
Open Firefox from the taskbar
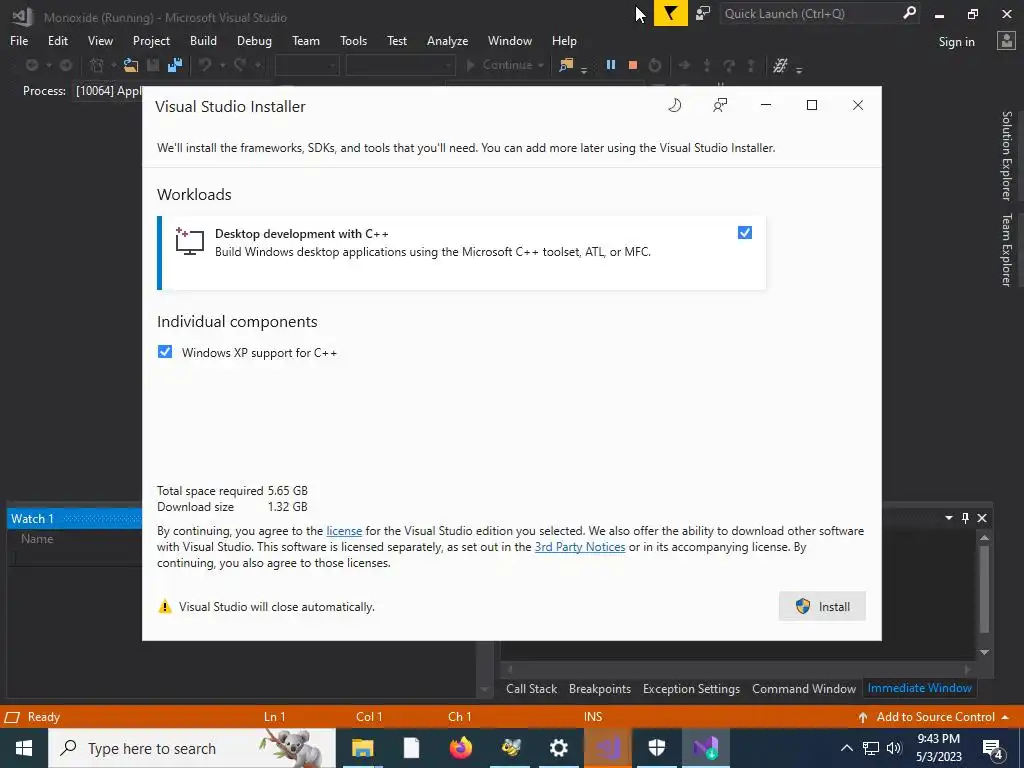[x=460, y=748]
